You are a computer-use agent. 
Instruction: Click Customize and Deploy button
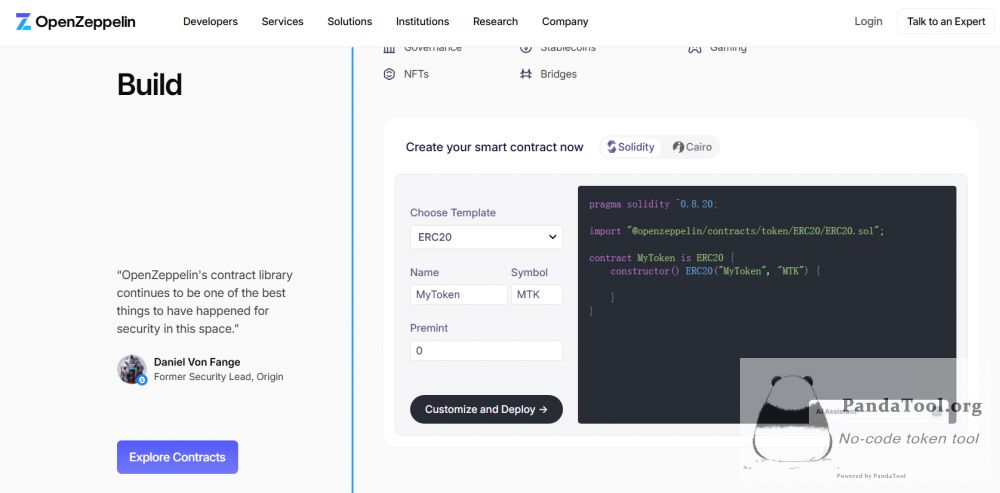pos(486,409)
